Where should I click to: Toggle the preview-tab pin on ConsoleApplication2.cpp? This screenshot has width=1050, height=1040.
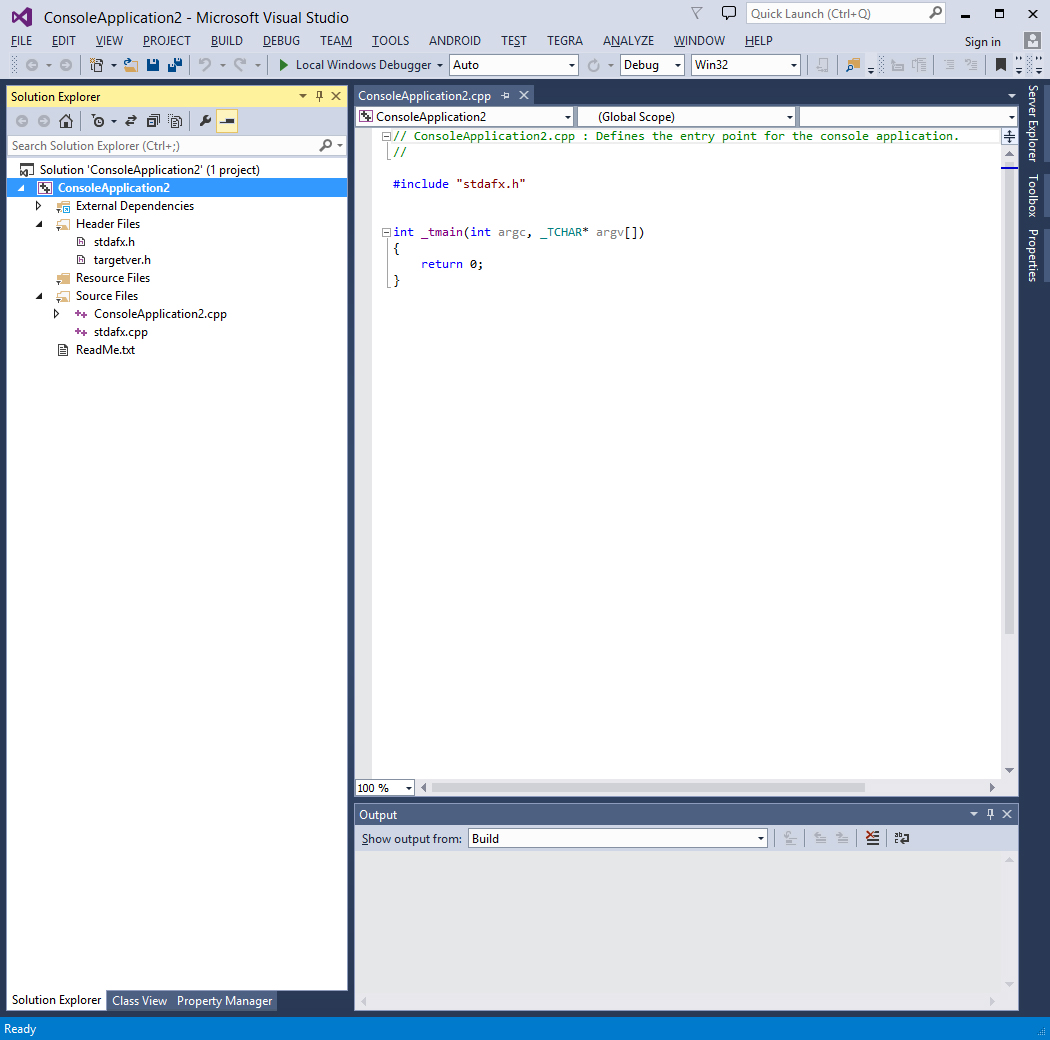(x=506, y=96)
